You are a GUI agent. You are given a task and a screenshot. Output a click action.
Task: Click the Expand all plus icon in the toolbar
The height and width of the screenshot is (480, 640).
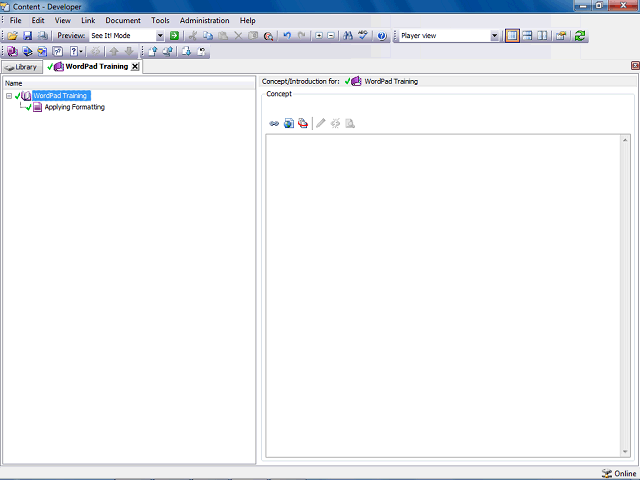point(319,36)
